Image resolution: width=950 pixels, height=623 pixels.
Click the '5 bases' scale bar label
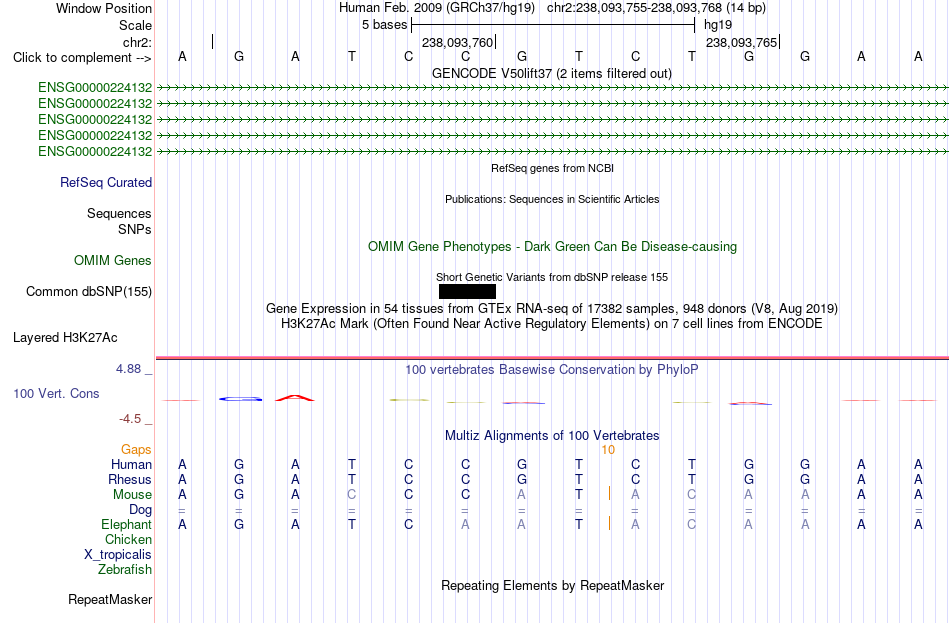pyautogui.click(x=385, y=25)
